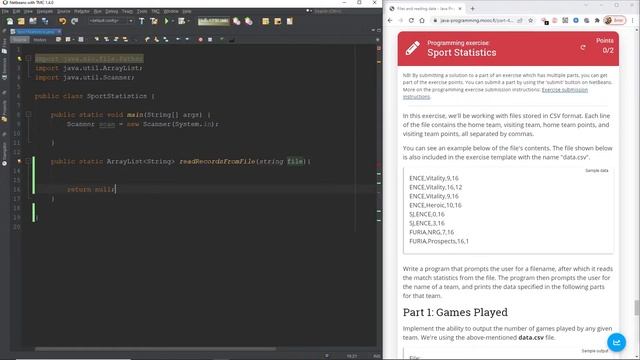Open Chrome three-dot menu

pyautogui.click(x=633, y=20)
